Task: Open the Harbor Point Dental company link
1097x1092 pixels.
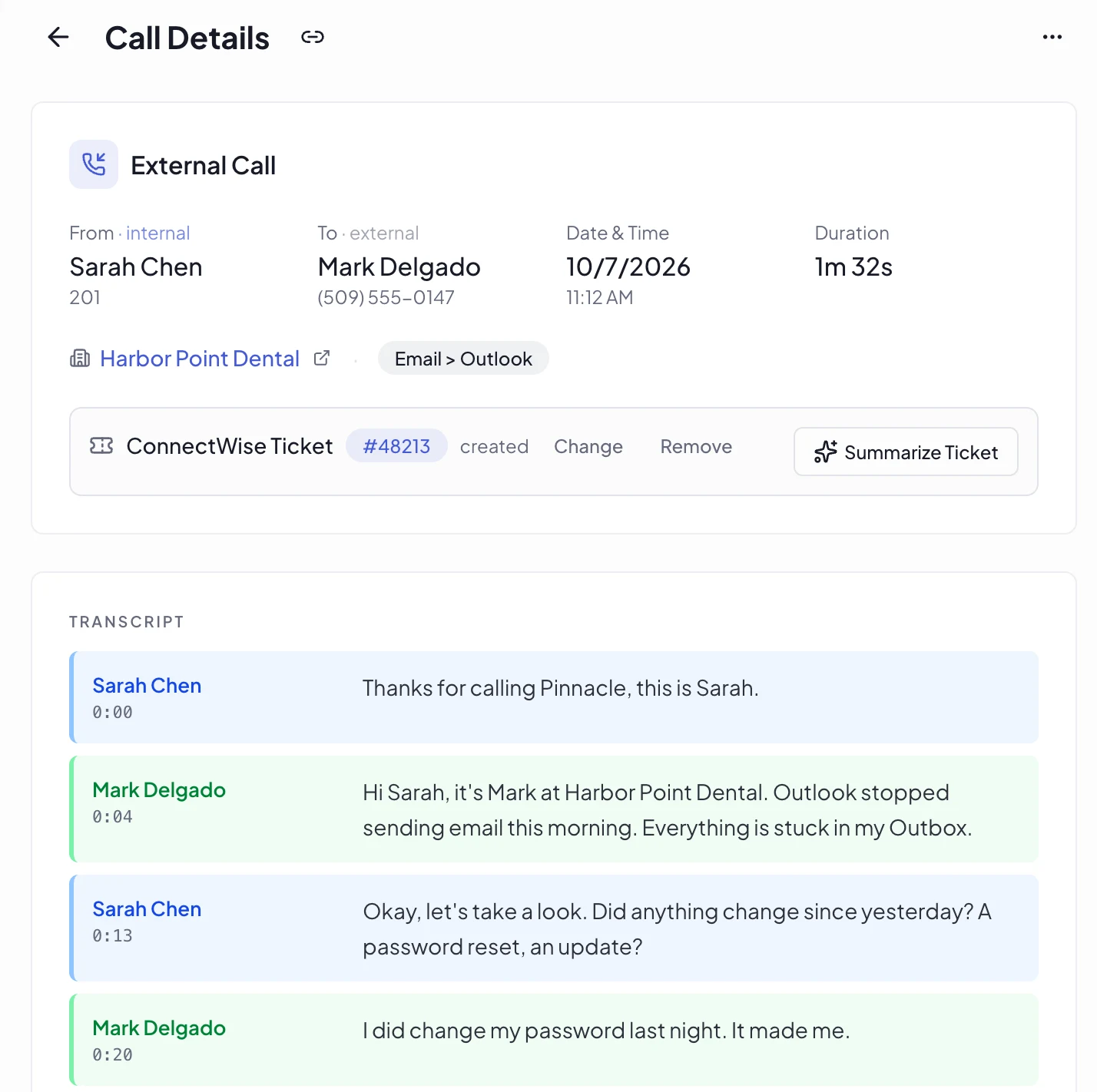Action: [200, 359]
